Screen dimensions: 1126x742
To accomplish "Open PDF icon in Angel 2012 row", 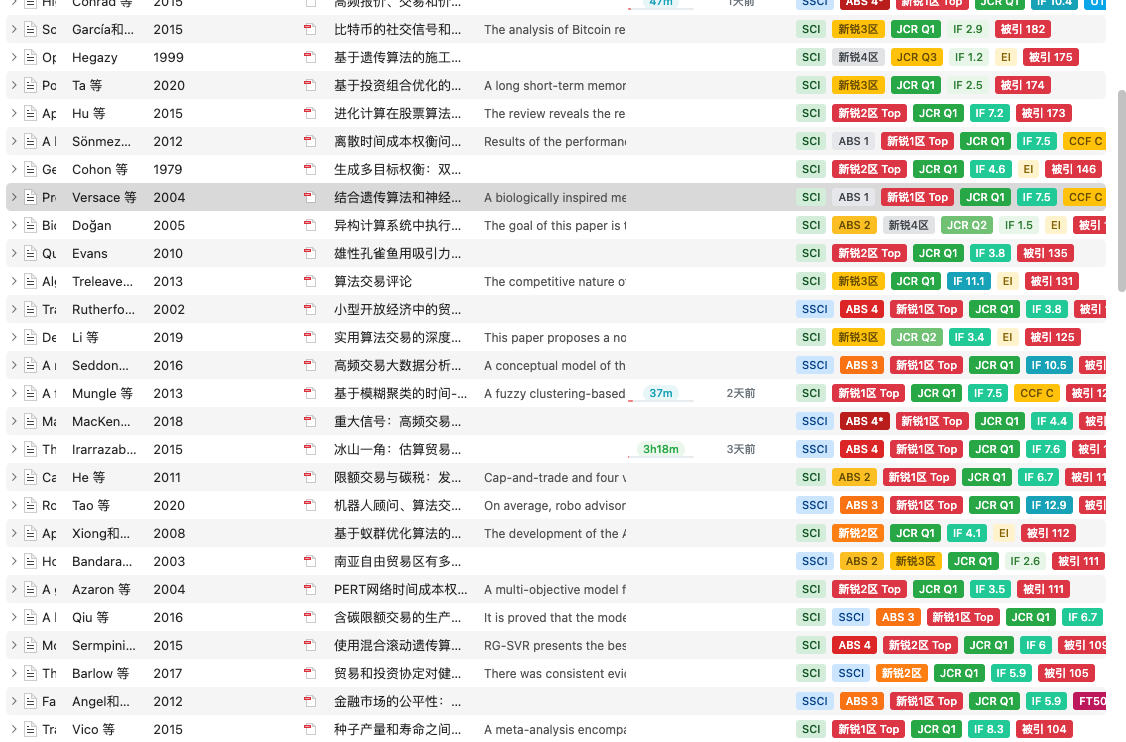I will (310, 702).
